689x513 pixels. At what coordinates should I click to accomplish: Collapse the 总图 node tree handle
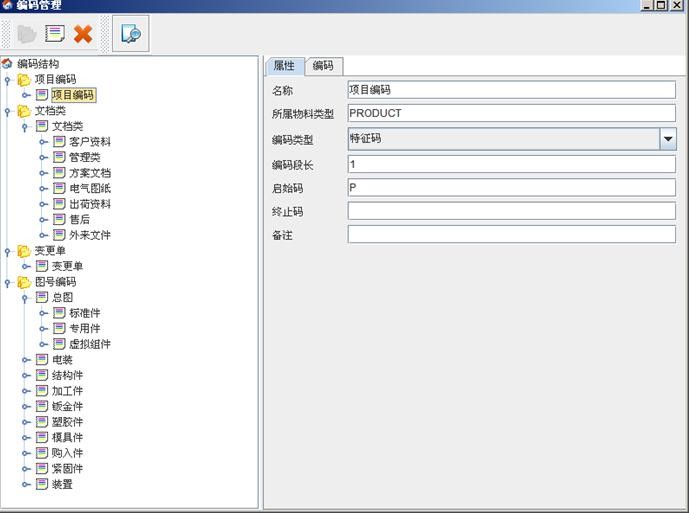coord(25,298)
